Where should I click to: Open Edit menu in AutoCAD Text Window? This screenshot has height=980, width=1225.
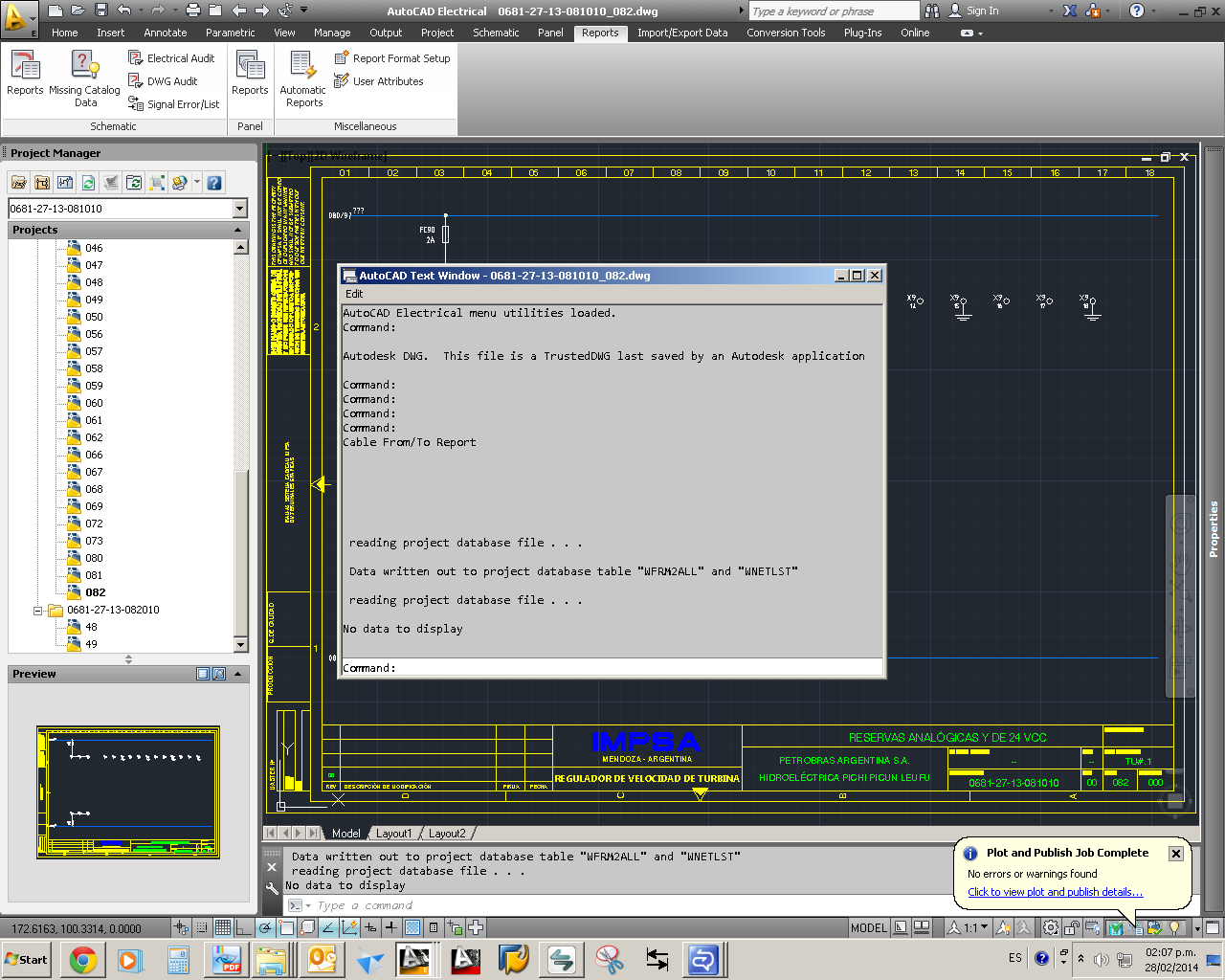pyautogui.click(x=354, y=294)
